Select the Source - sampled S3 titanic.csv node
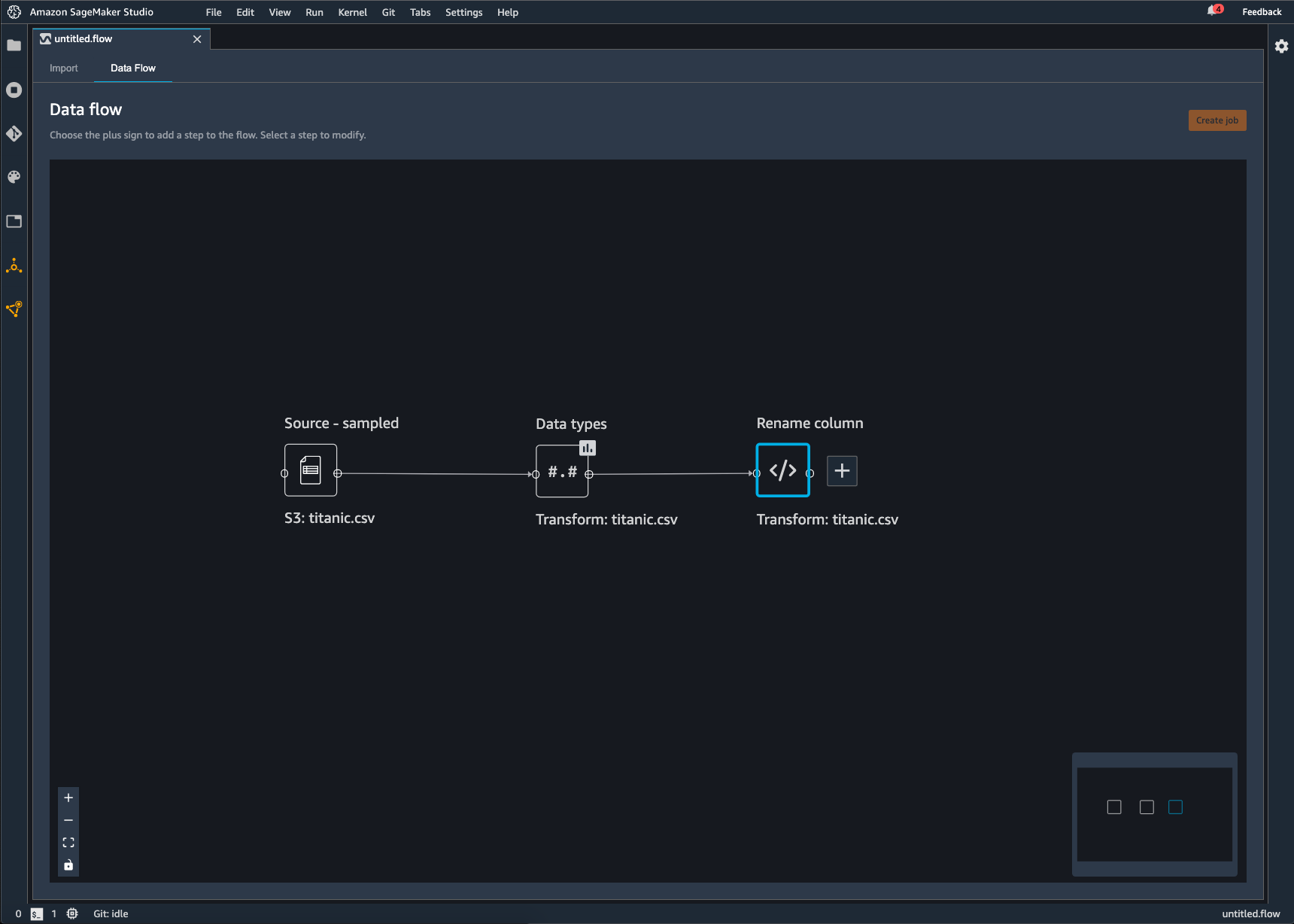This screenshot has height=924, width=1294. tap(310, 470)
